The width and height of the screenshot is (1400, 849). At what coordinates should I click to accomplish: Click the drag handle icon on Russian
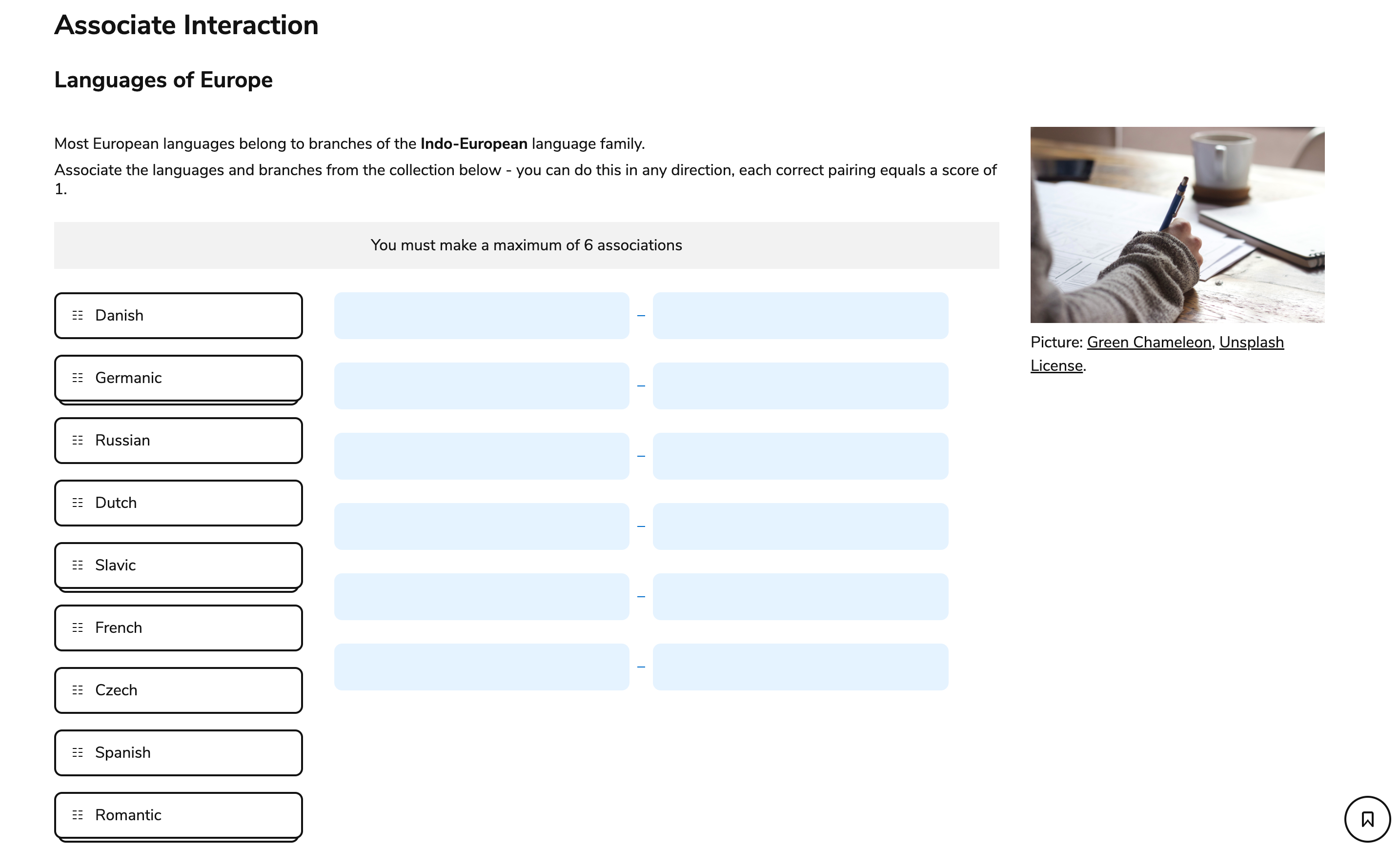78,440
